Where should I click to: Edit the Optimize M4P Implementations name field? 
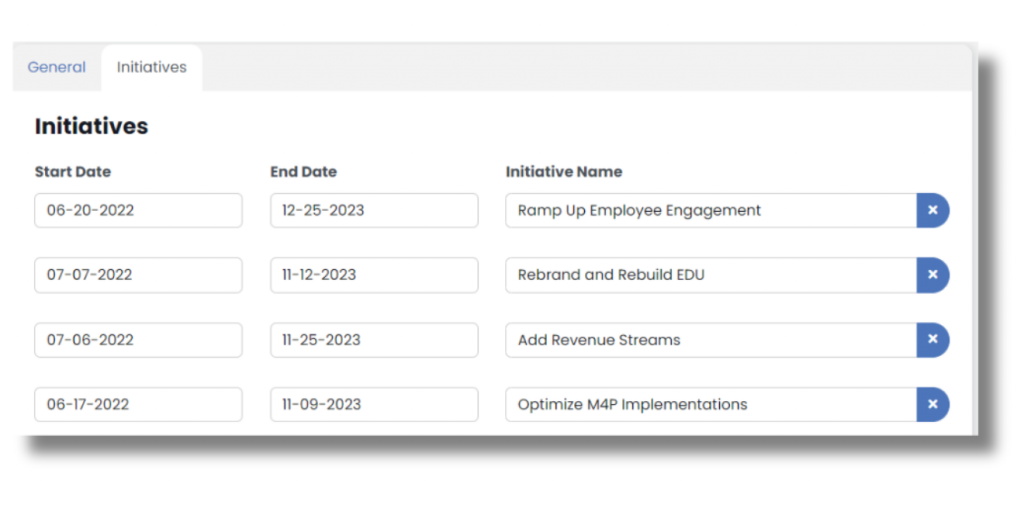(x=710, y=405)
